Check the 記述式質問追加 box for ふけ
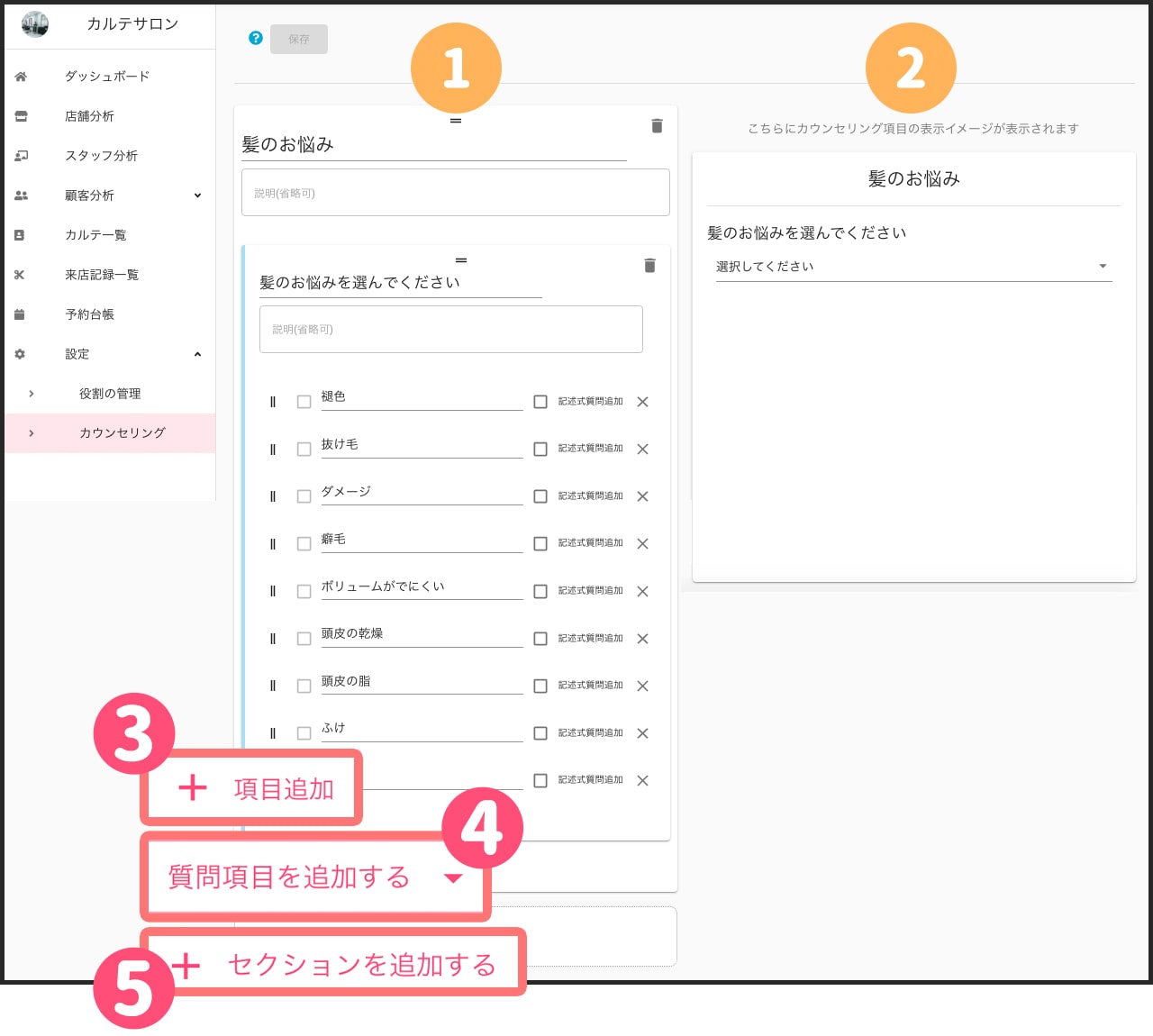 coord(540,733)
